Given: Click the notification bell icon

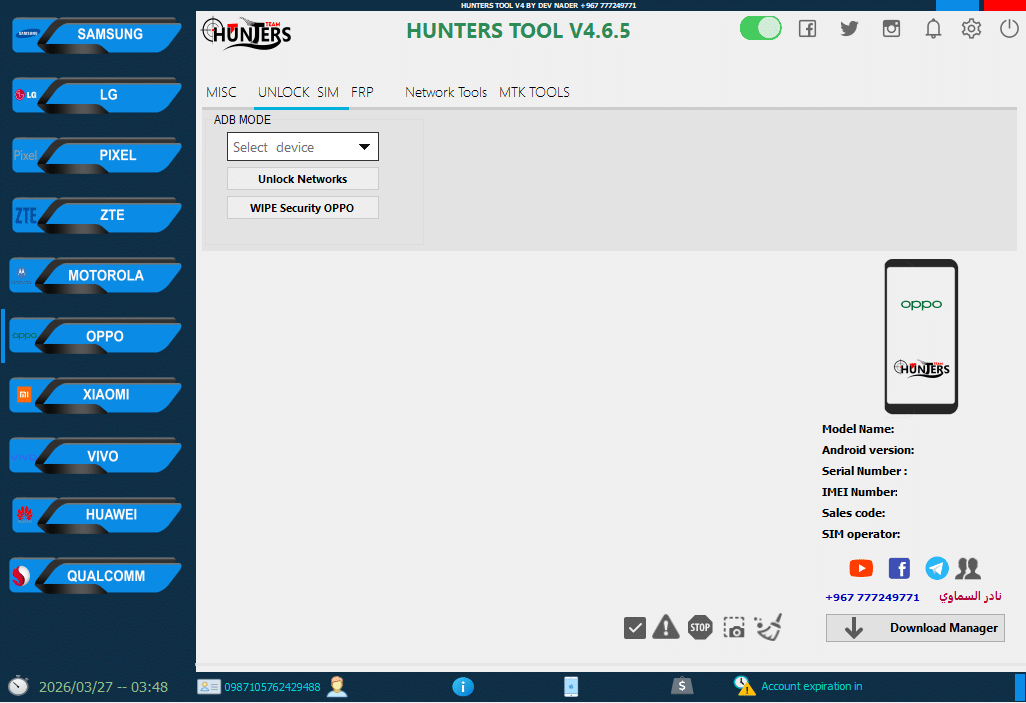Looking at the screenshot, I should click(933, 29).
